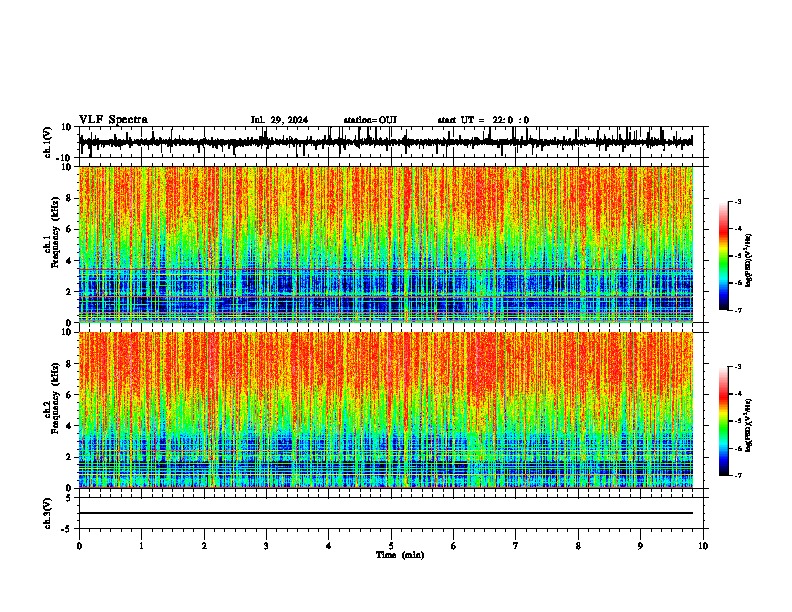Click the ch.2 frequency tick "2"

(x=69, y=457)
